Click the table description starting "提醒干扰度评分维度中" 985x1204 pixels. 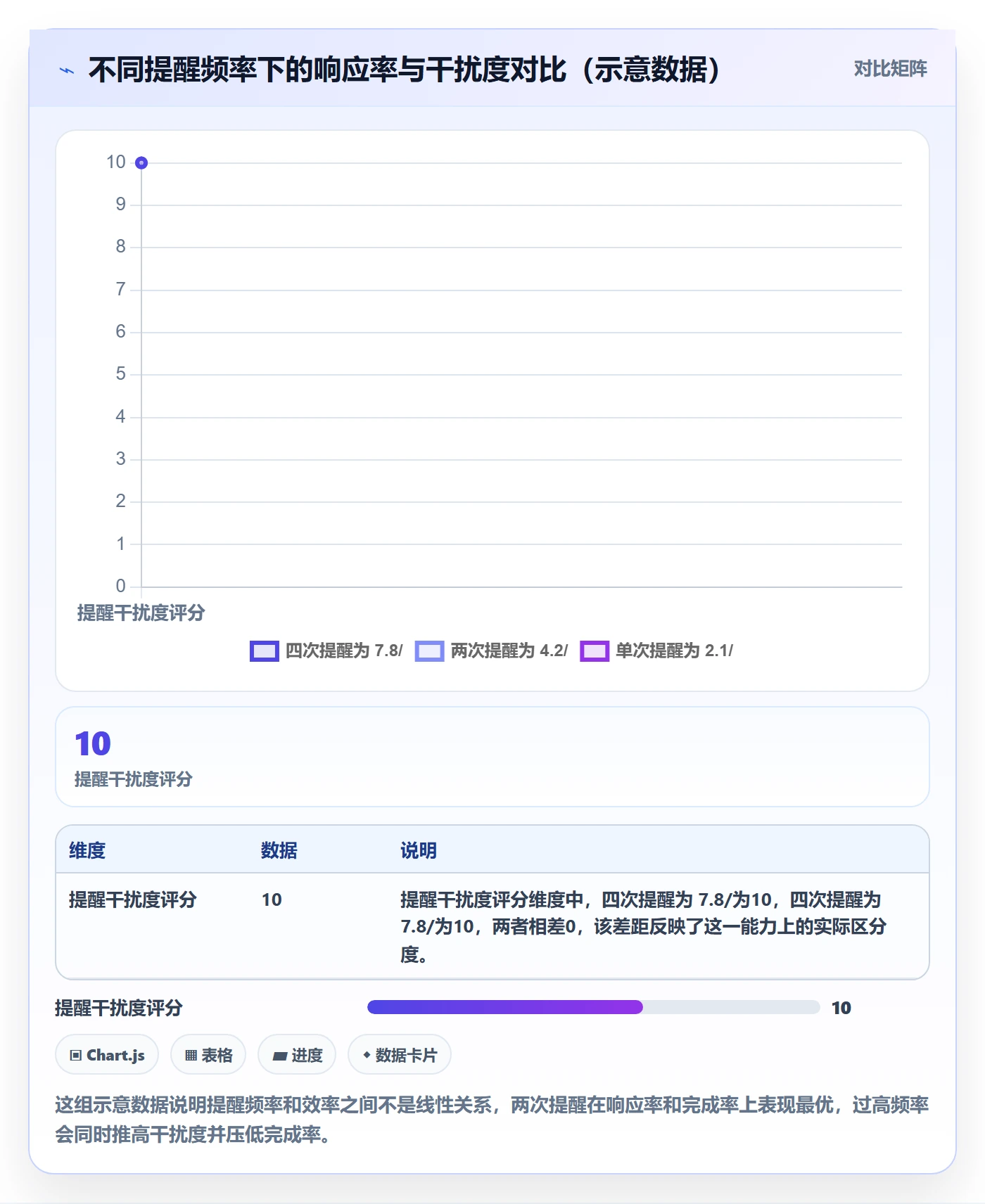(644, 927)
